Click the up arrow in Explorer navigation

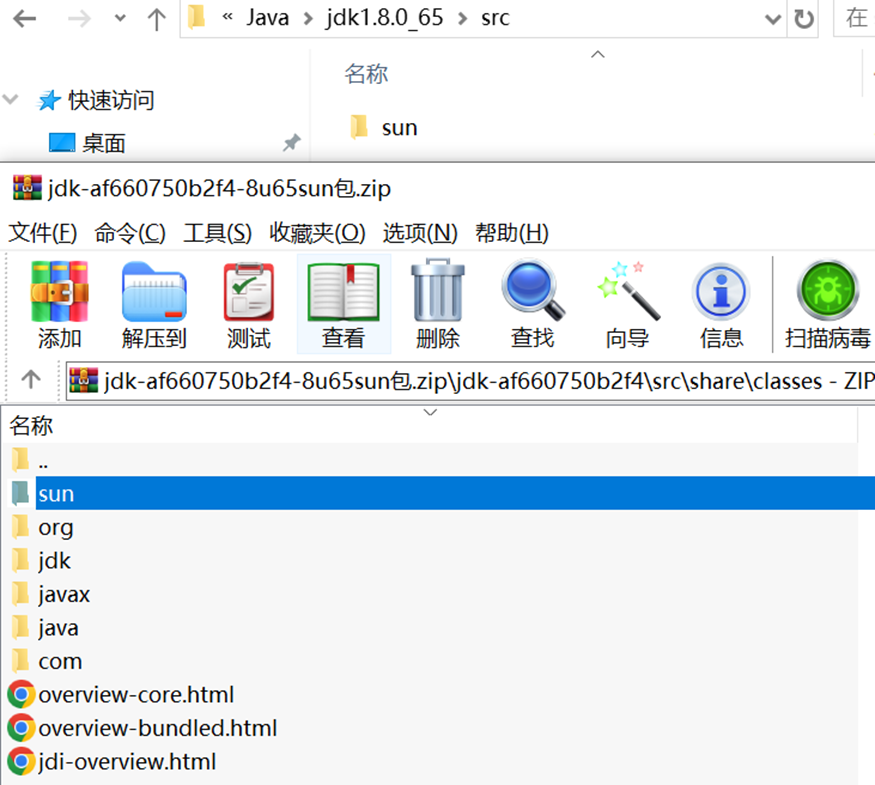coord(156,19)
